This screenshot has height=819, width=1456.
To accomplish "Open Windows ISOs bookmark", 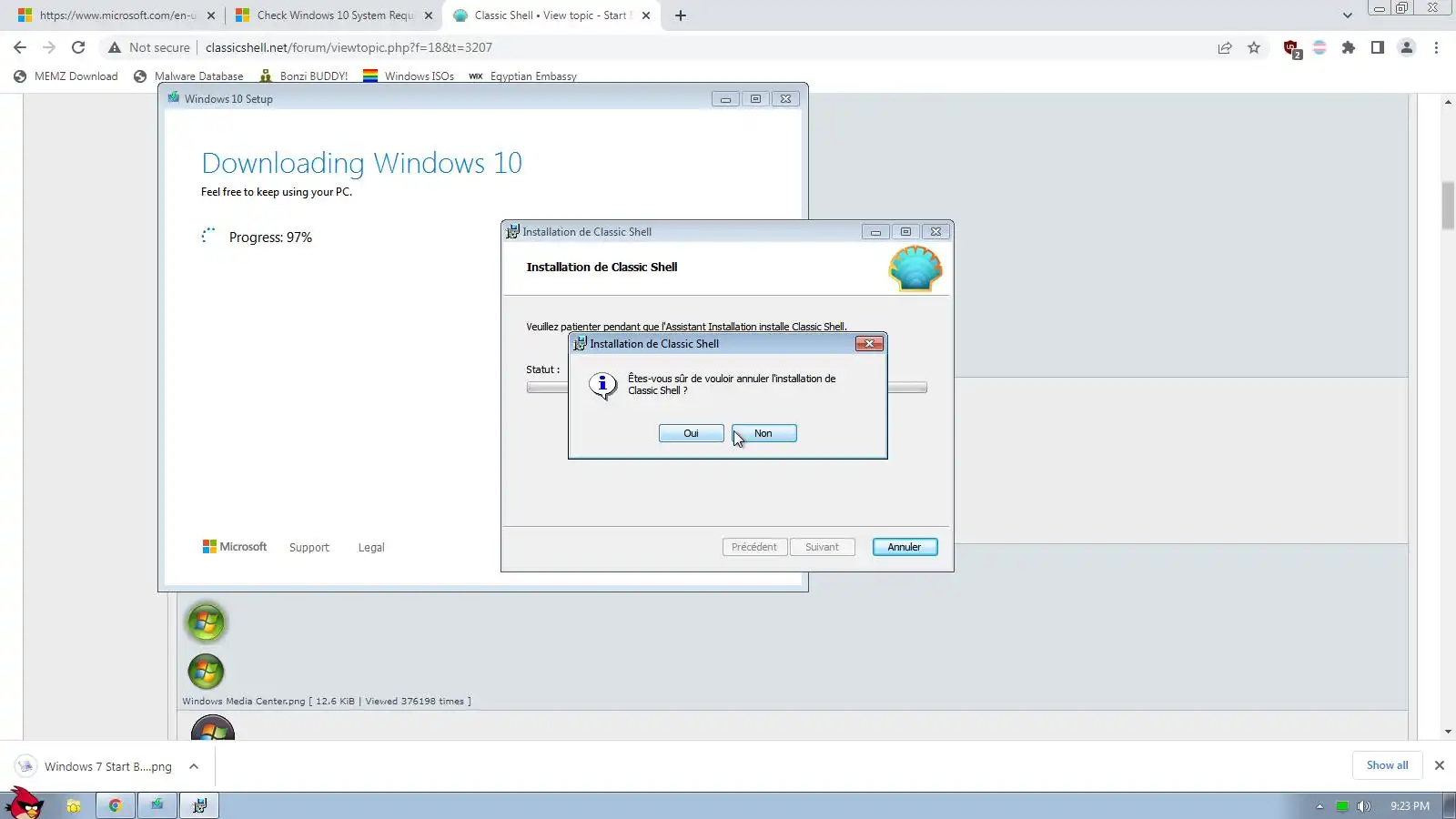I will (409, 76).
